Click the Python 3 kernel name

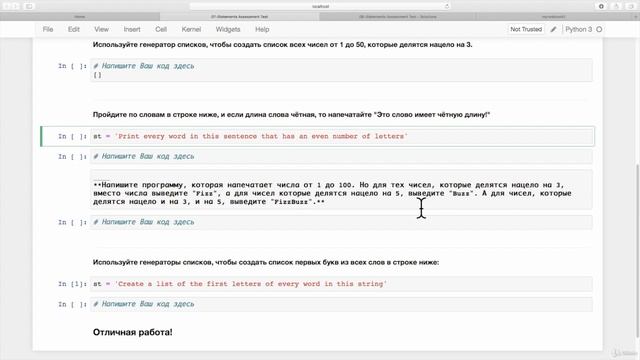click(x=578, y=29)
